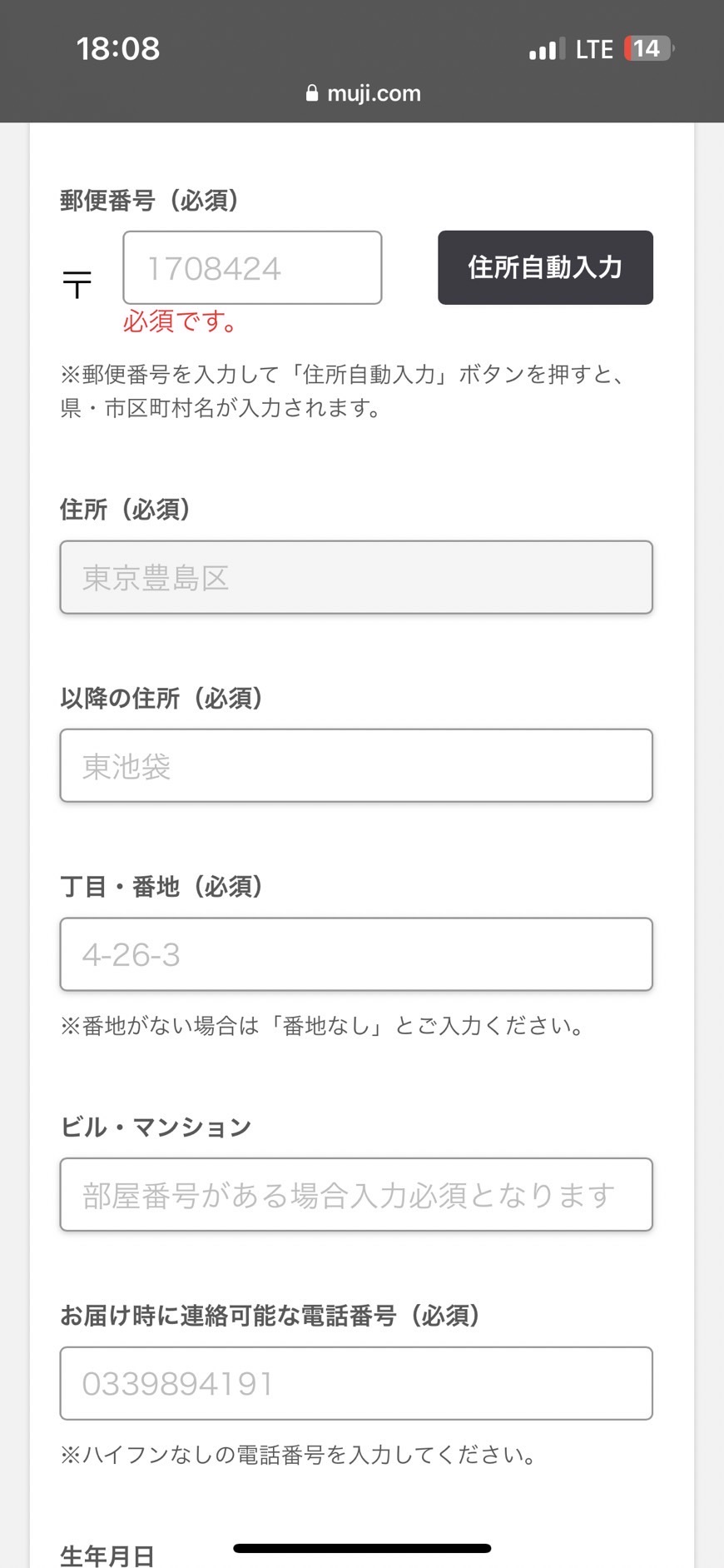The height and width of the screenshot is (1568, 724).
Task: Tap the padlock icon beside muji.com
Action: coord(312,93)
